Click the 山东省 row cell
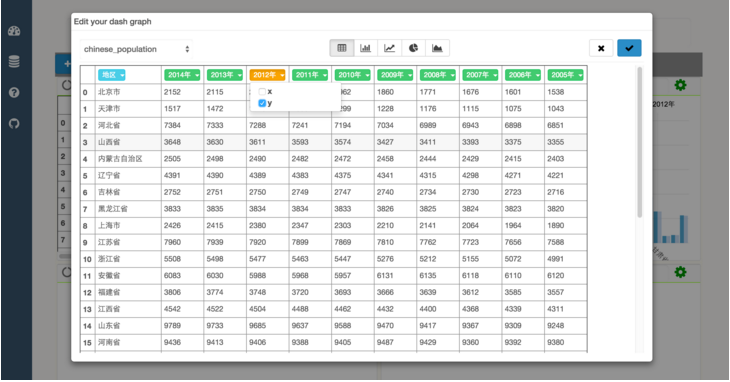Screen dimensions: 730x382 pyautogui.click(x=128, y=326)
